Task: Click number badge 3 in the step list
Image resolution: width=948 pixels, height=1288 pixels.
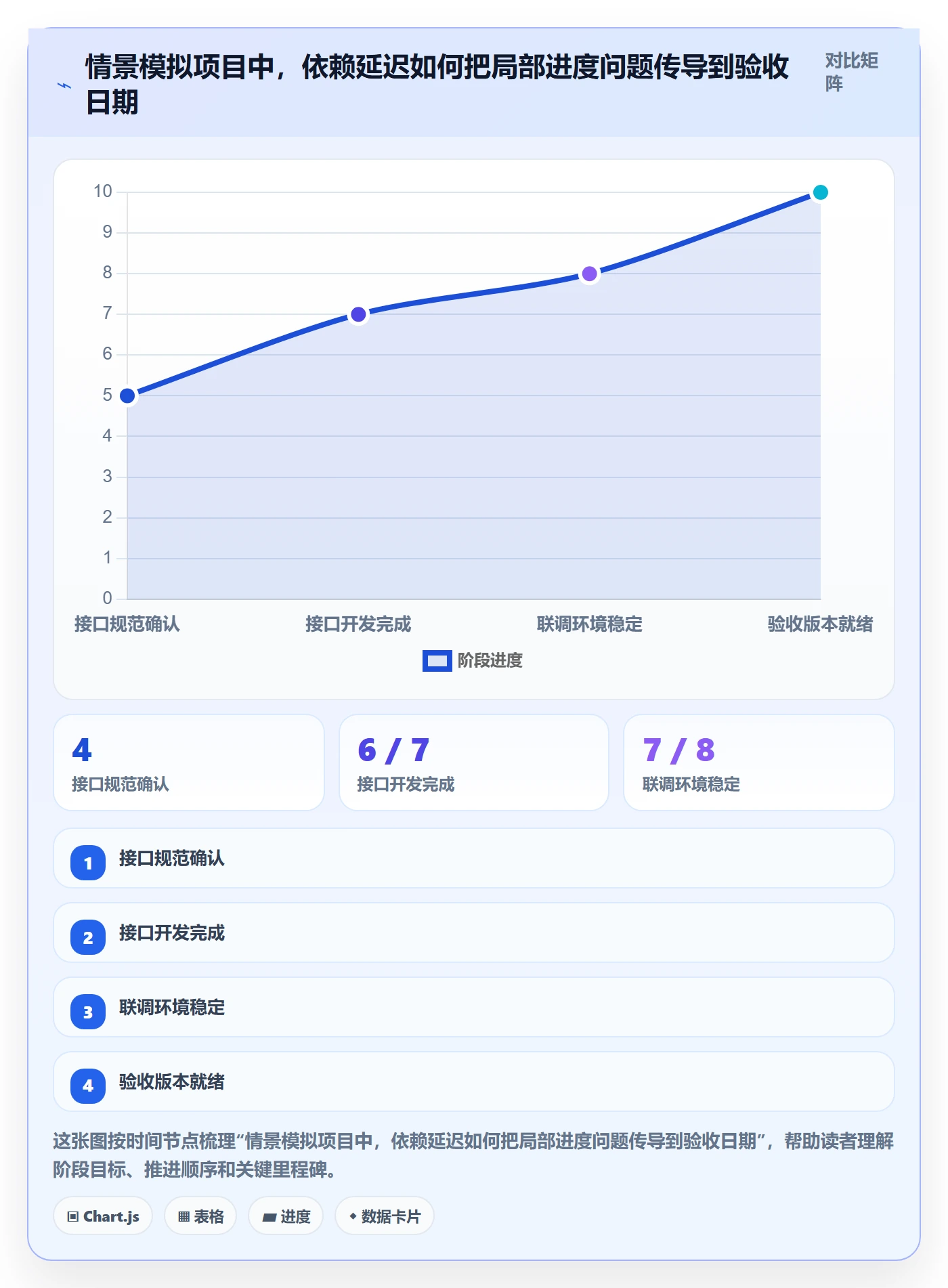Action: 88,1012
